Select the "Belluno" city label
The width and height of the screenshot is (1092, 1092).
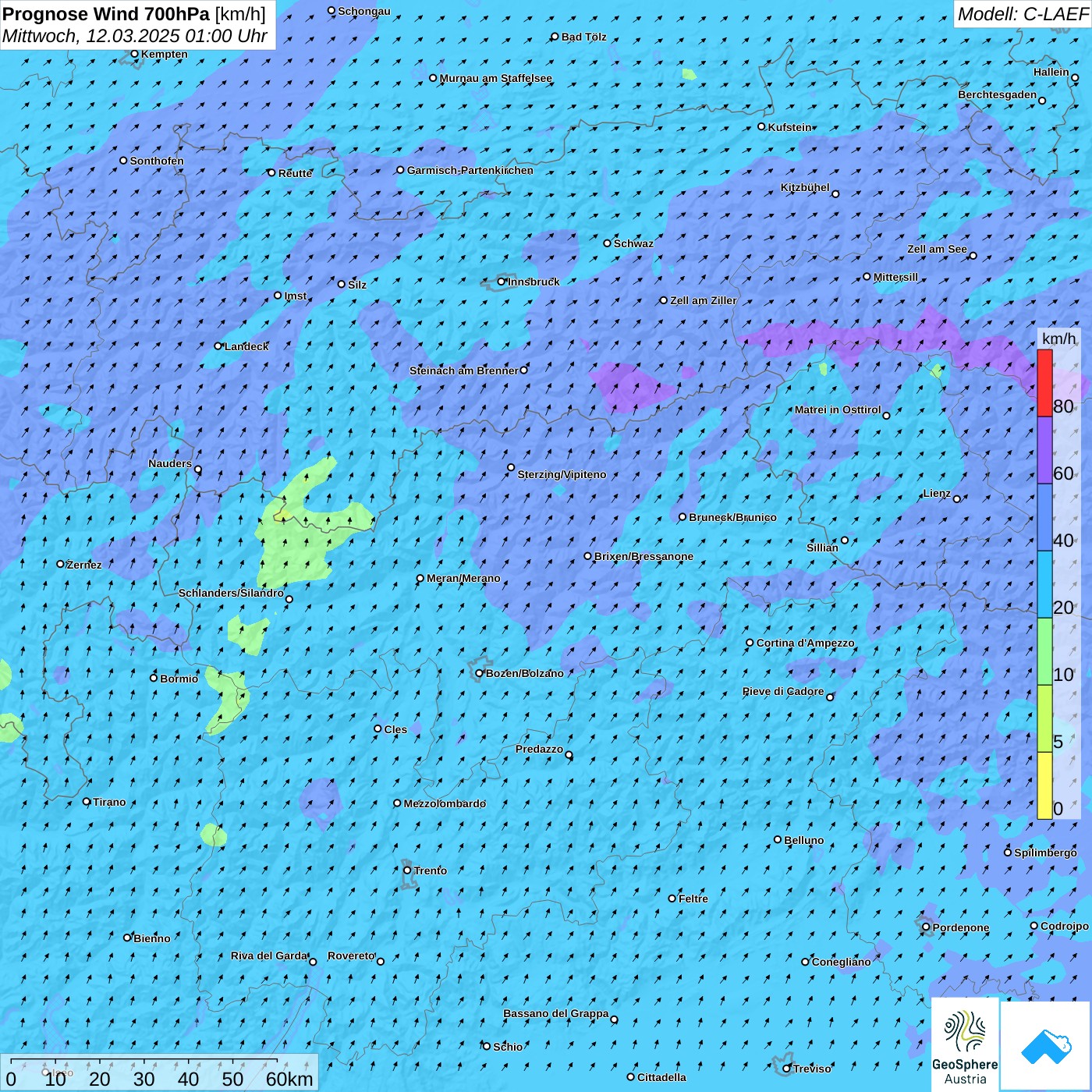(804, 840)
